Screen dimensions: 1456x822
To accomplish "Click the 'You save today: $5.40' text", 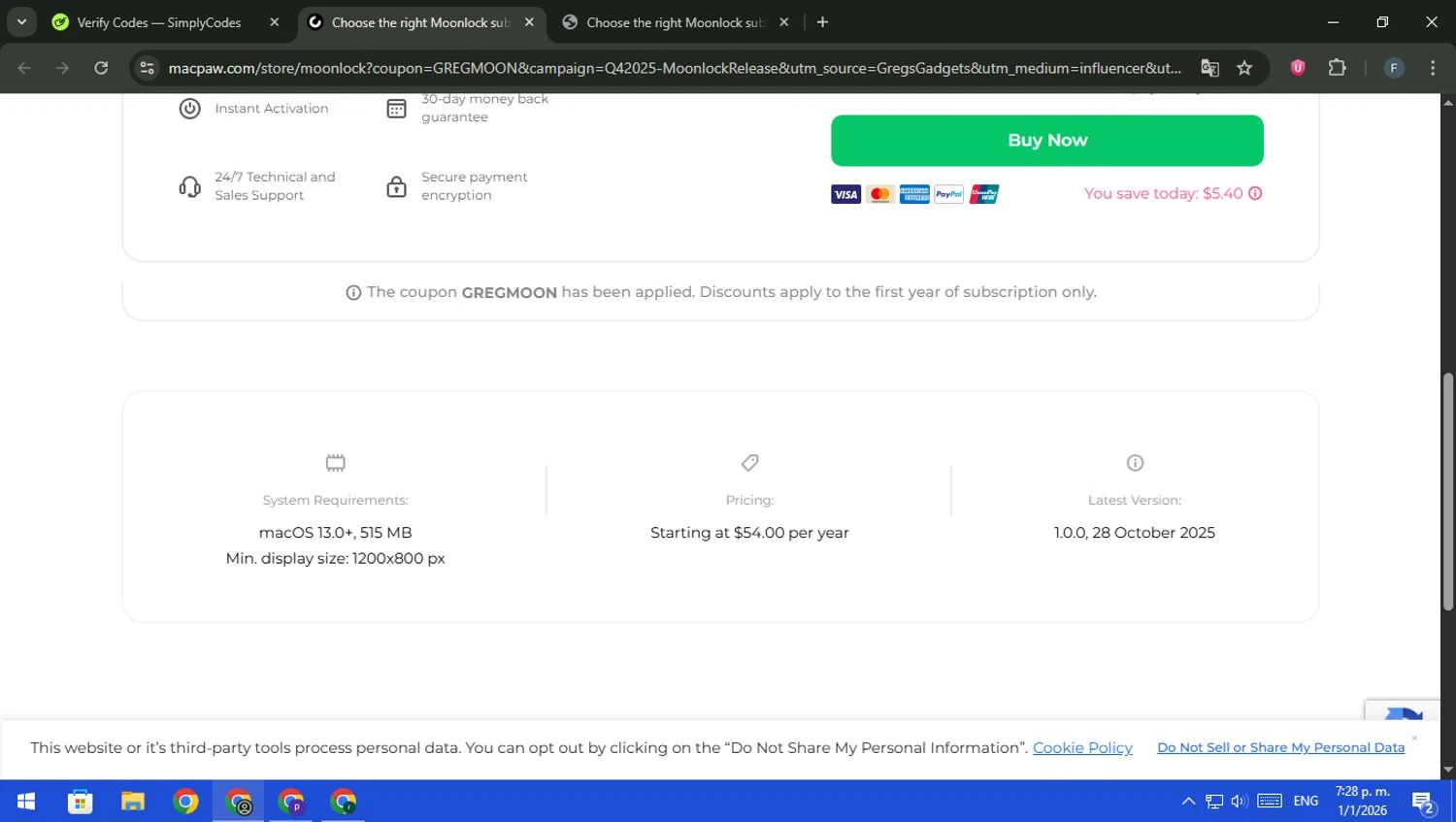I will [x=1163, y=193].
